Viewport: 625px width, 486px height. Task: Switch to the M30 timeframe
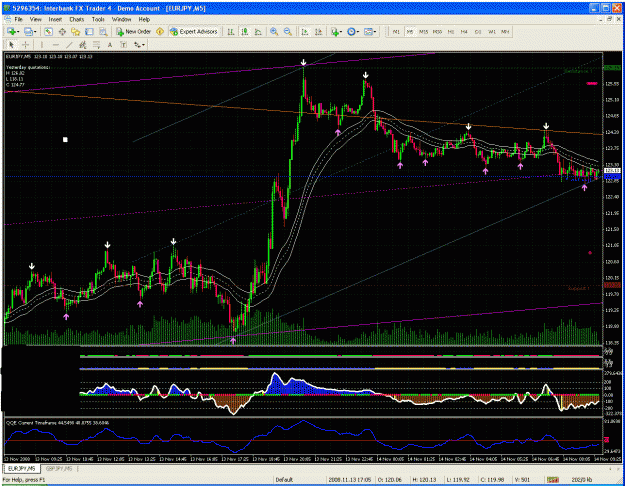[437, 32]
